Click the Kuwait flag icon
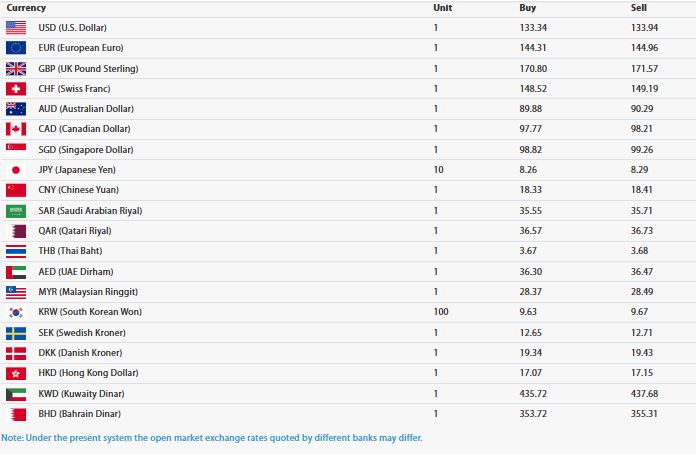 click(x=16, y=393)
